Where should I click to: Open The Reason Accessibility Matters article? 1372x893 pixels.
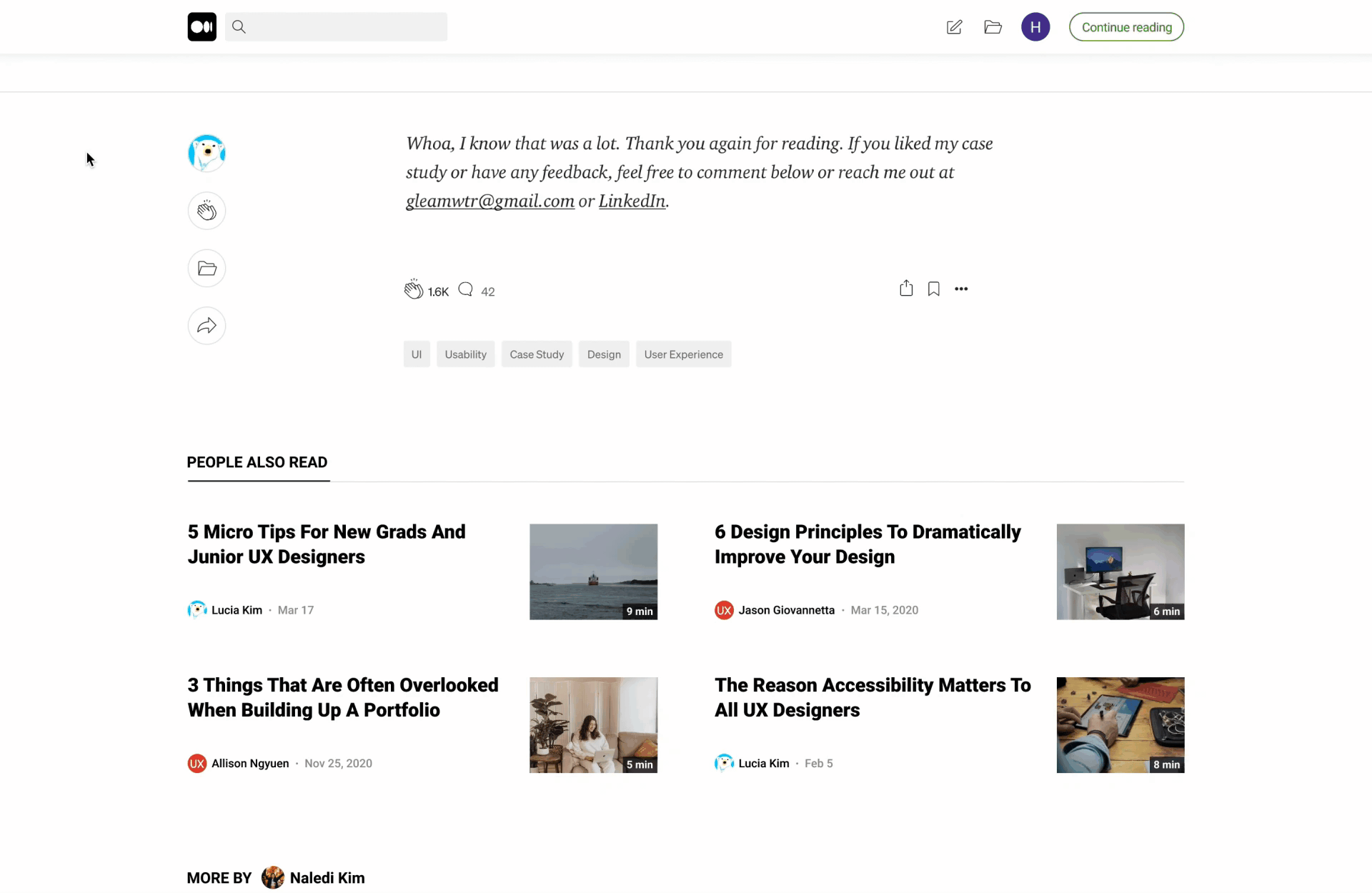[x=873, y=697]
